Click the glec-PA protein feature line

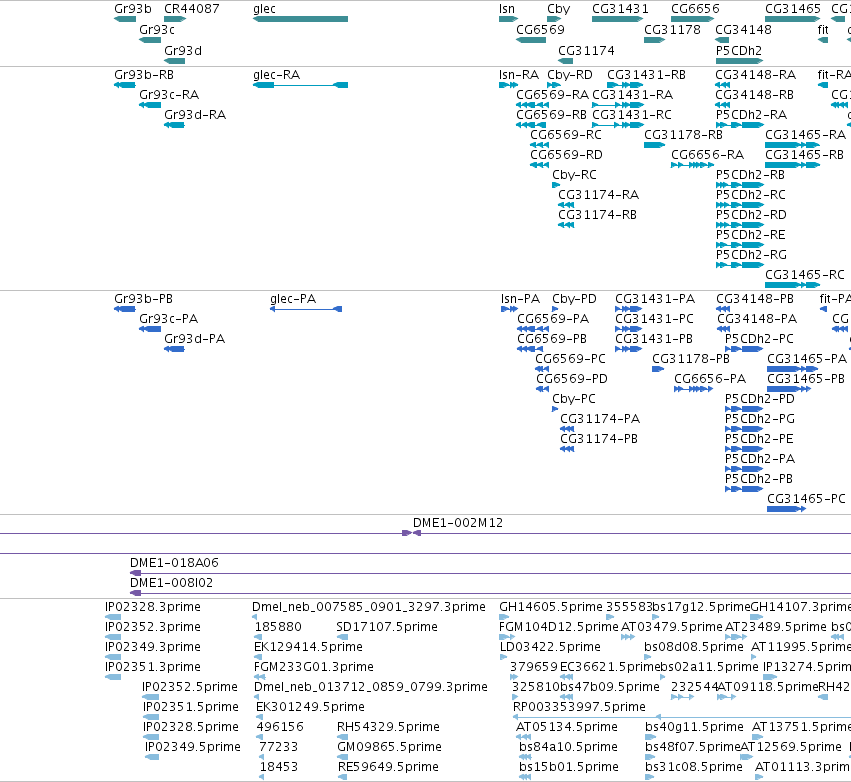306,309
